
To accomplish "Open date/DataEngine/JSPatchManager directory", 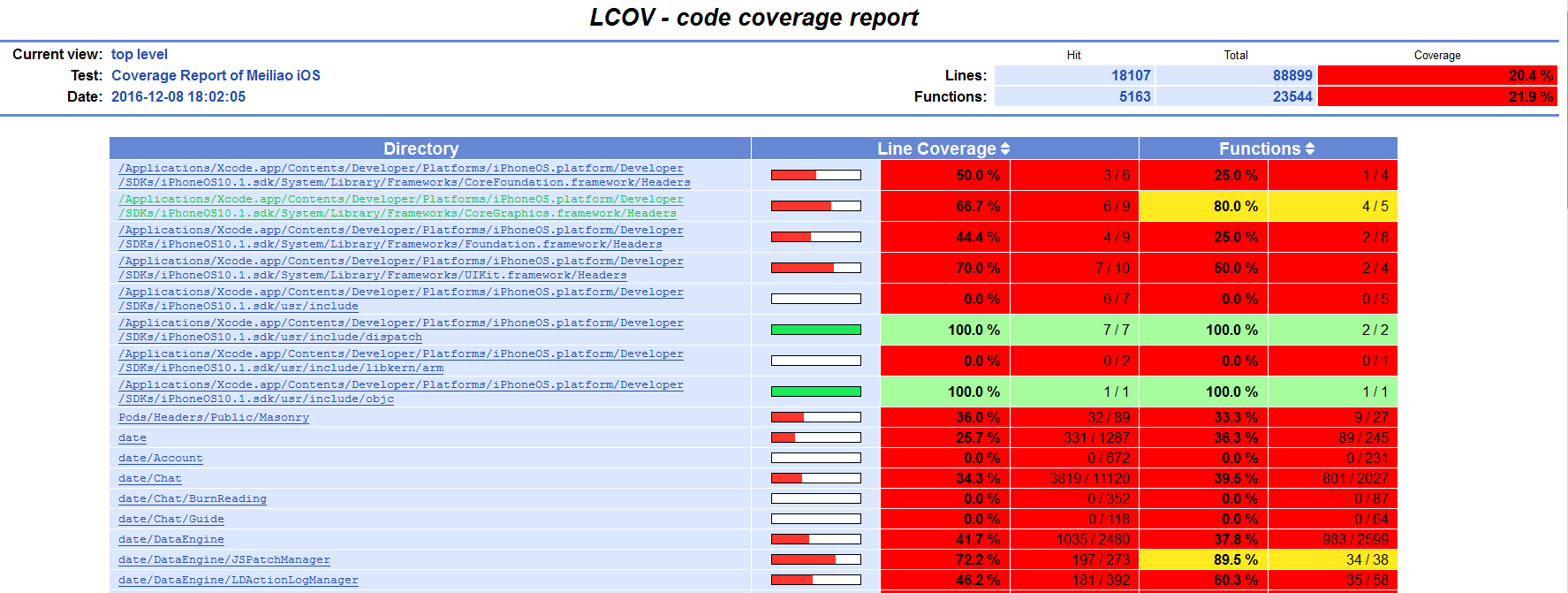I will click(223, 560).
